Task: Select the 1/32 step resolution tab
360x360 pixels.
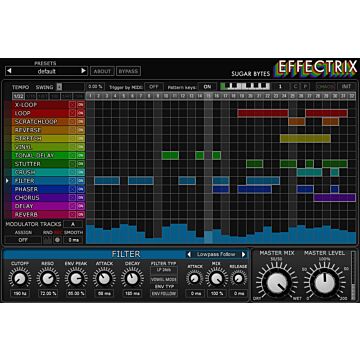Action: [17, 96]
